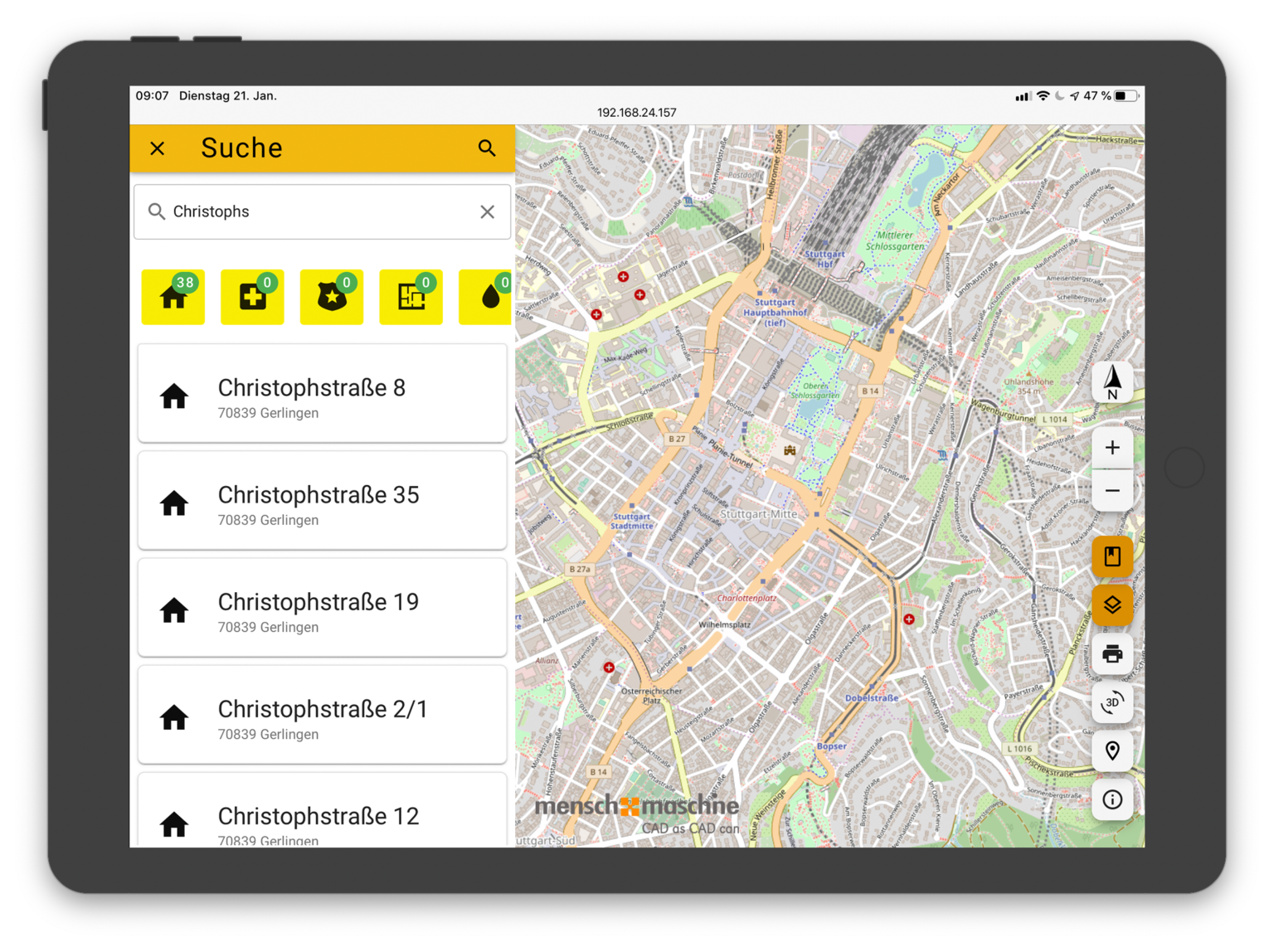Image resolution: width=1274 pixels, height=952 pixels.
Task: Select Christophstraße 8 result
Action: pos(322,394)
